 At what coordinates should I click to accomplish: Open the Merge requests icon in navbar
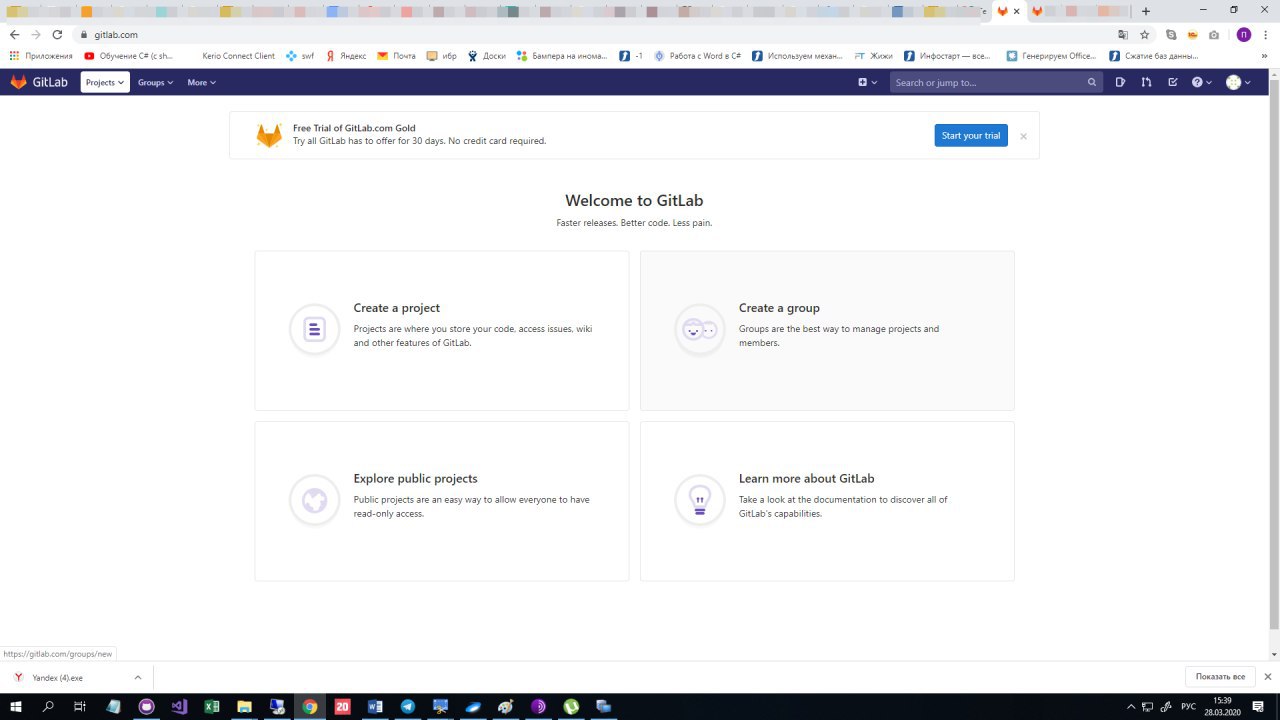pos(1147,82)
